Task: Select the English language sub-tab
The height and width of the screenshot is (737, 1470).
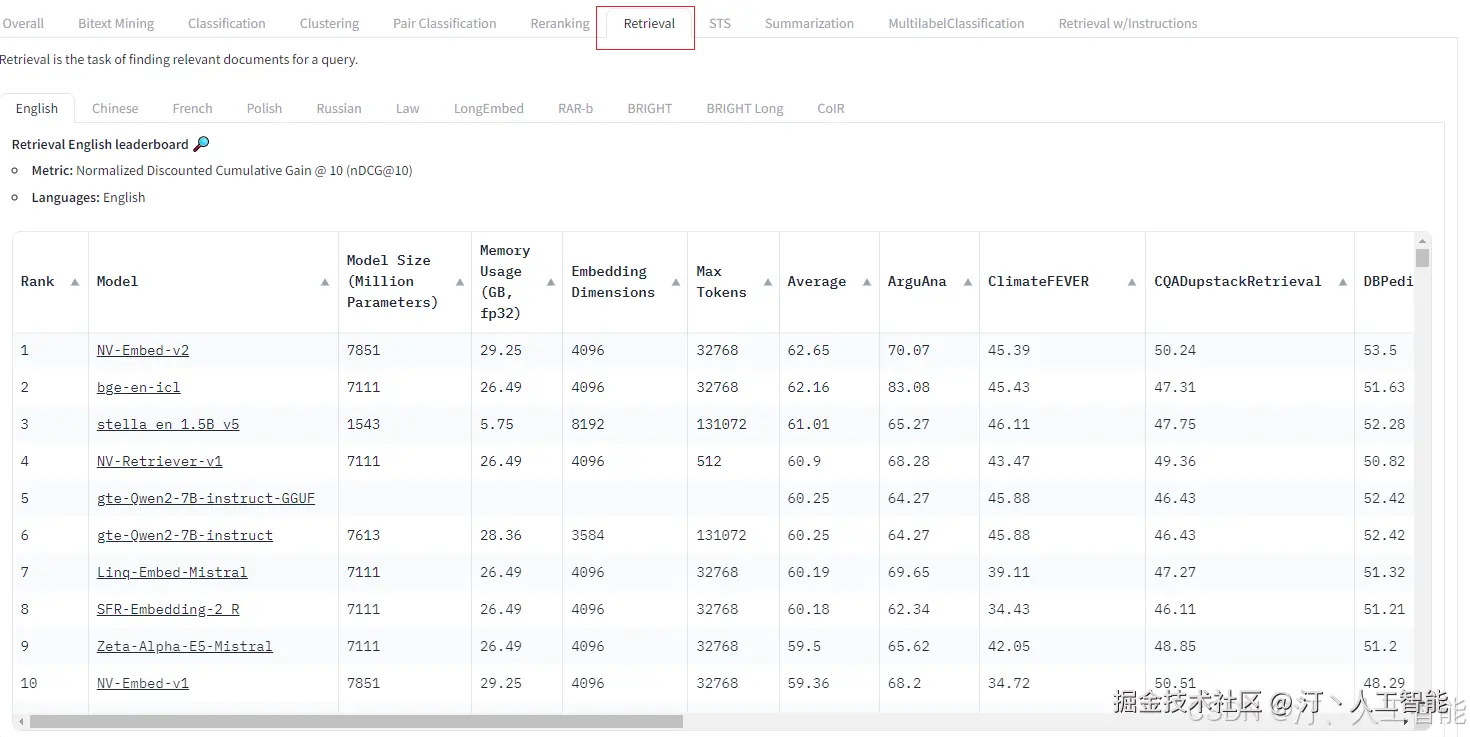Action: (x=37, y=108)
